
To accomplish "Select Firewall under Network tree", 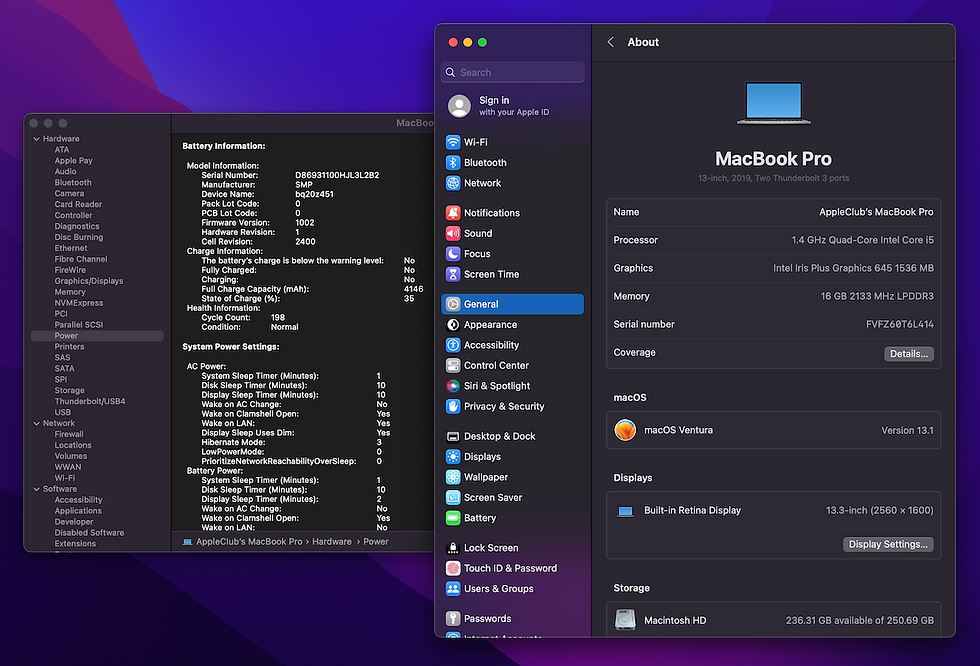I will coord(69,434).
